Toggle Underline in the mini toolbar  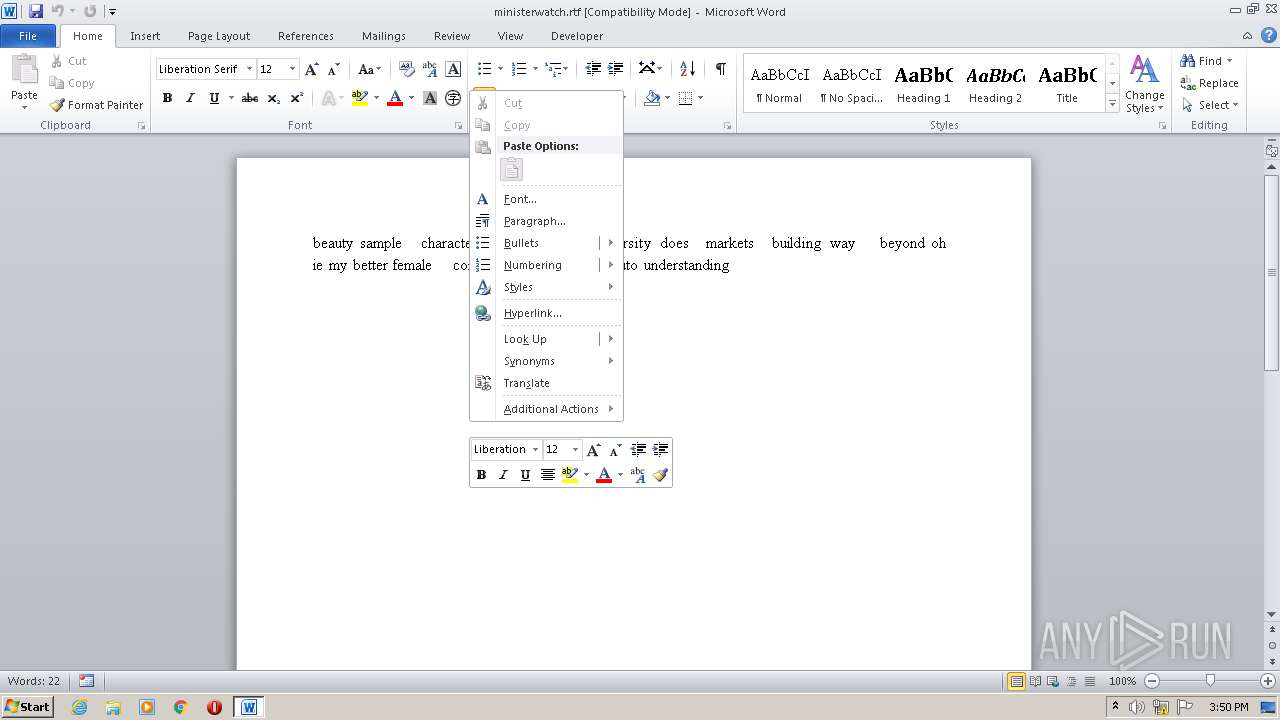pos(525,475)
